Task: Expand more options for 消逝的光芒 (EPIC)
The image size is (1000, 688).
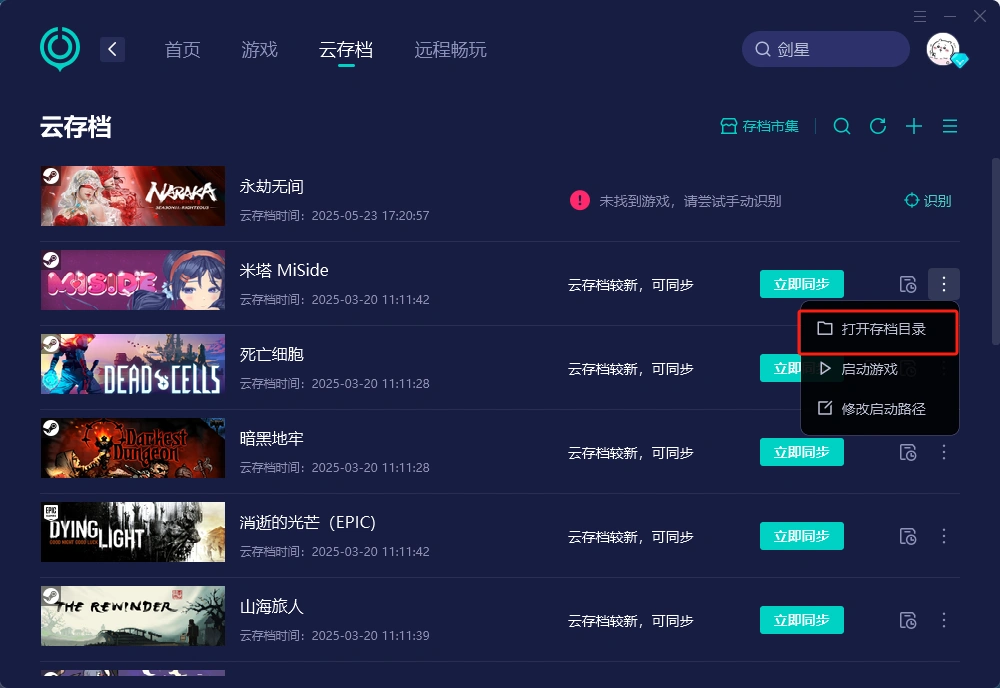Action: point(944,536)
